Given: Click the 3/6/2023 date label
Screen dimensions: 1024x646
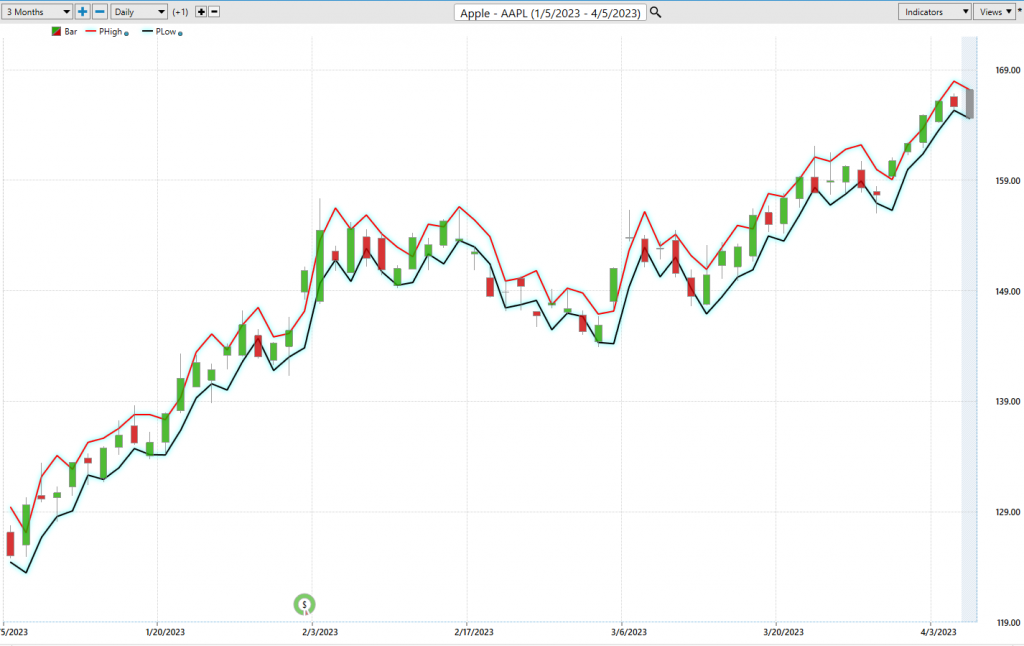Looking at the screenshot, I should pos(629,632).
